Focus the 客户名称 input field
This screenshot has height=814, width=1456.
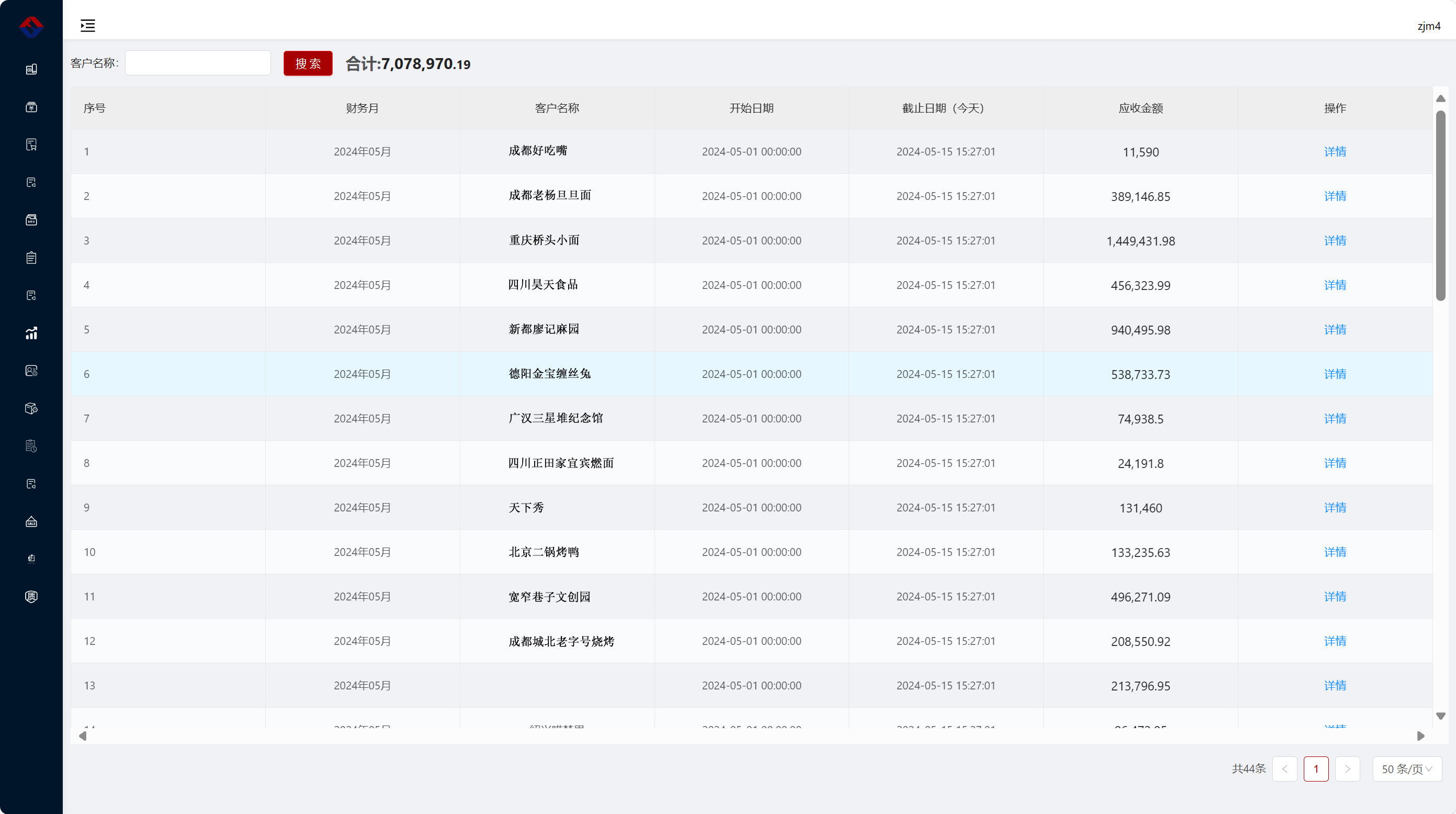coord(198,63)
